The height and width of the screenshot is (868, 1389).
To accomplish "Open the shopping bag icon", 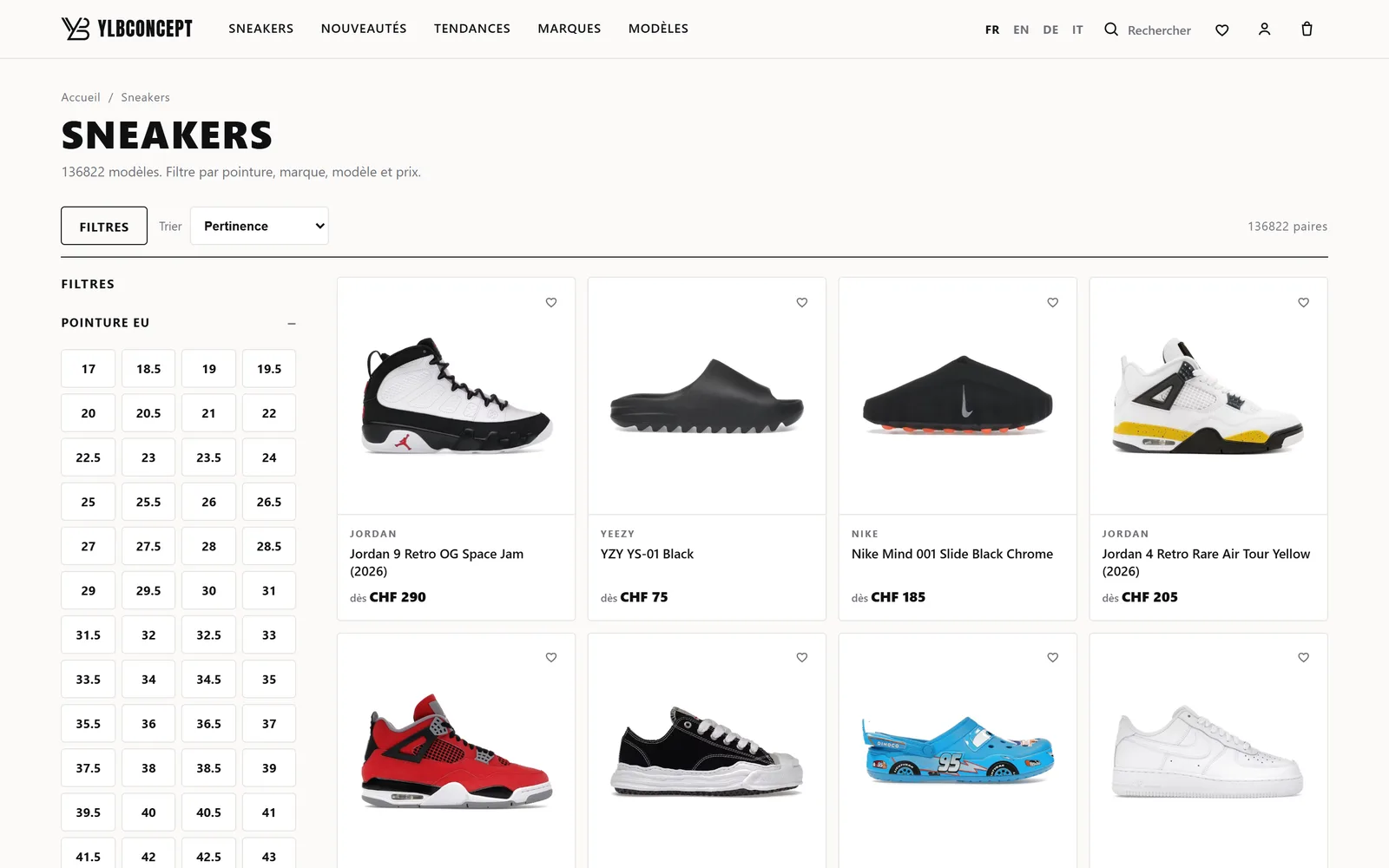I will (x=1307, y=30).
